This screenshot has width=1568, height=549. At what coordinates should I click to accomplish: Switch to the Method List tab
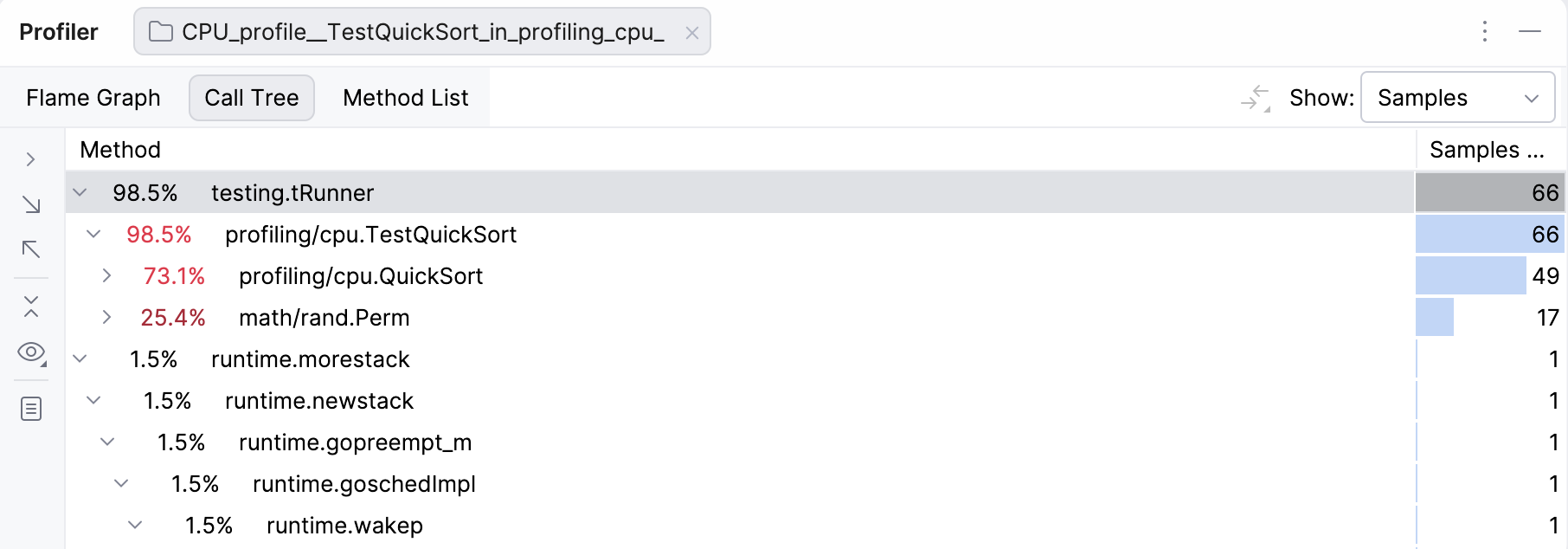[405, 97]
